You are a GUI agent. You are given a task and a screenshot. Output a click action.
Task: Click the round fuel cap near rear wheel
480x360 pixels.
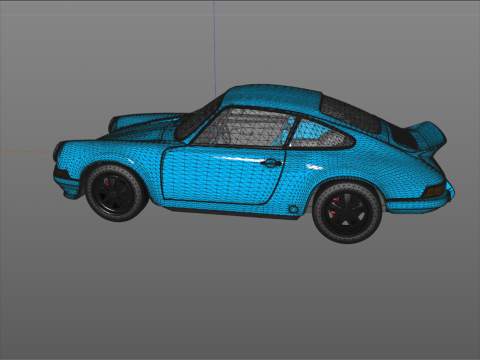click(293, 209)
